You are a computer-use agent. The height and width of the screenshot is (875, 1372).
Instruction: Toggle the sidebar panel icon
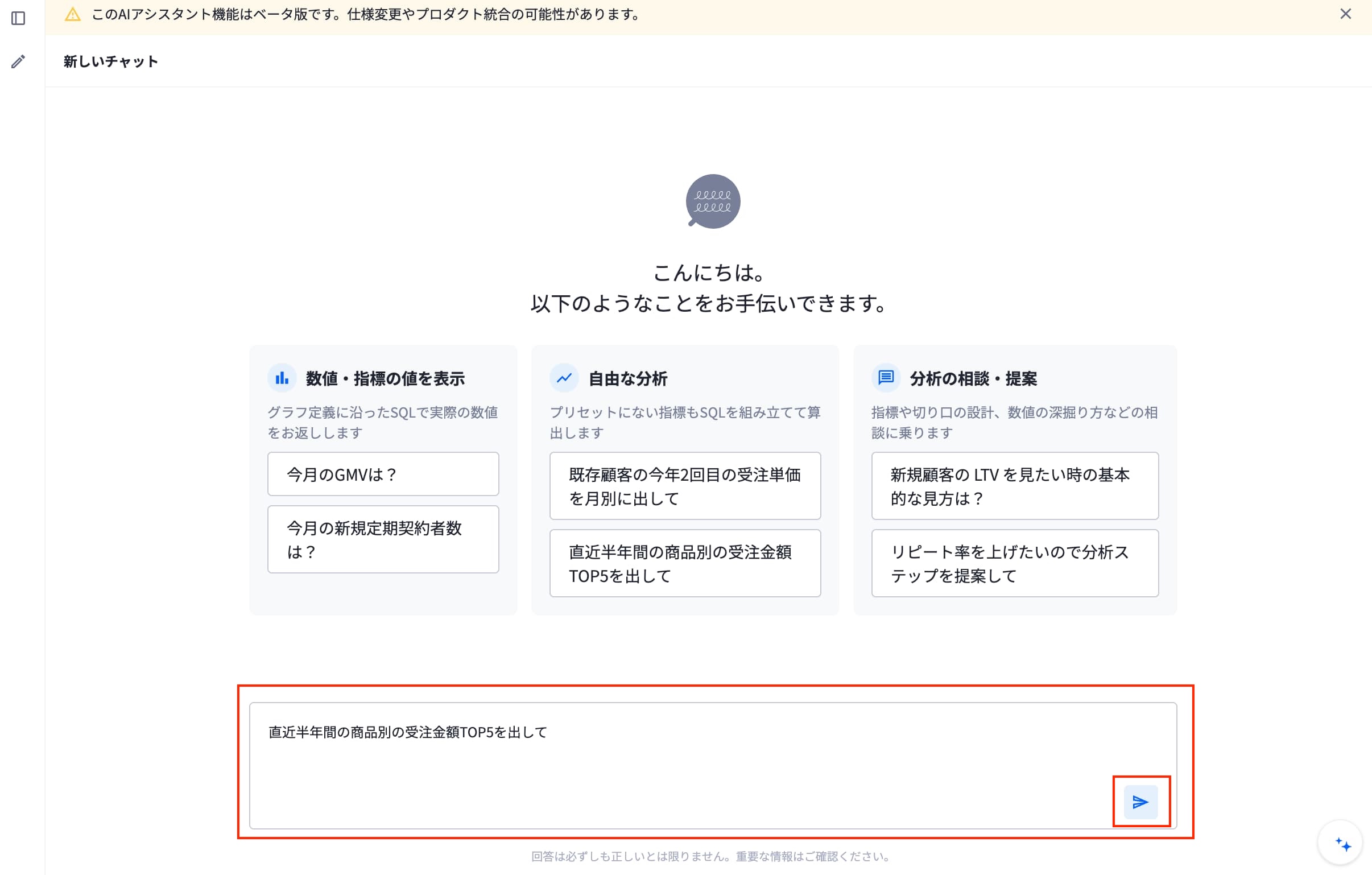(18, 18)
